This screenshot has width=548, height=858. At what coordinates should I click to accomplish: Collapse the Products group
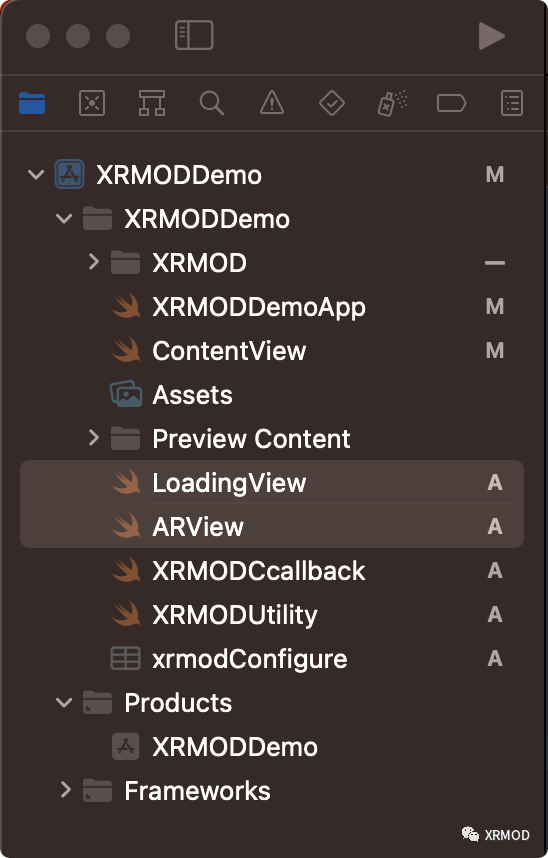coord(64,703)
